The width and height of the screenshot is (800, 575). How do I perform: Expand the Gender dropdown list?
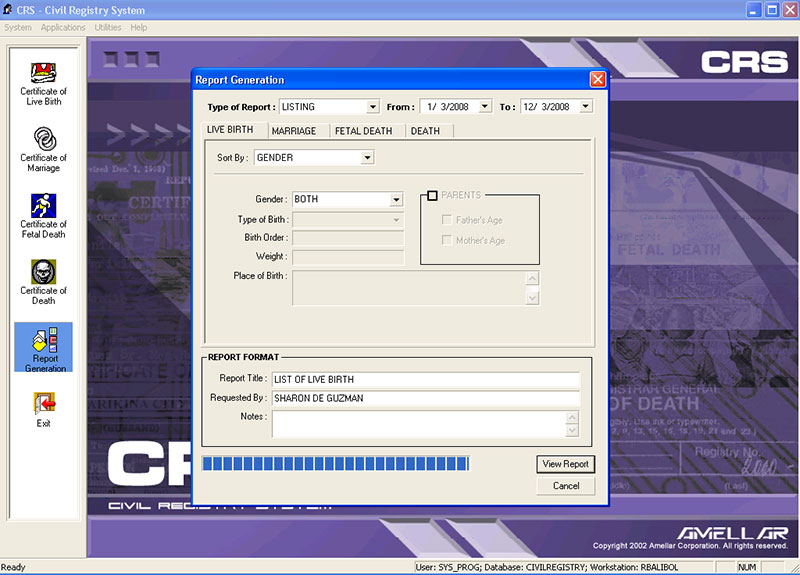coord(396,199)
